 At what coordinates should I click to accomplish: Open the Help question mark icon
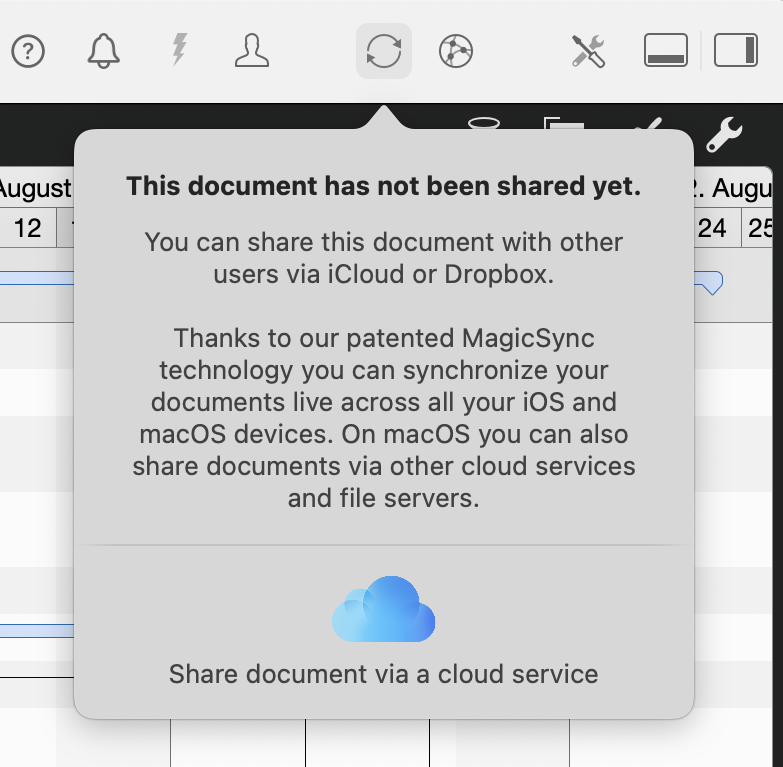pos(28,51)
